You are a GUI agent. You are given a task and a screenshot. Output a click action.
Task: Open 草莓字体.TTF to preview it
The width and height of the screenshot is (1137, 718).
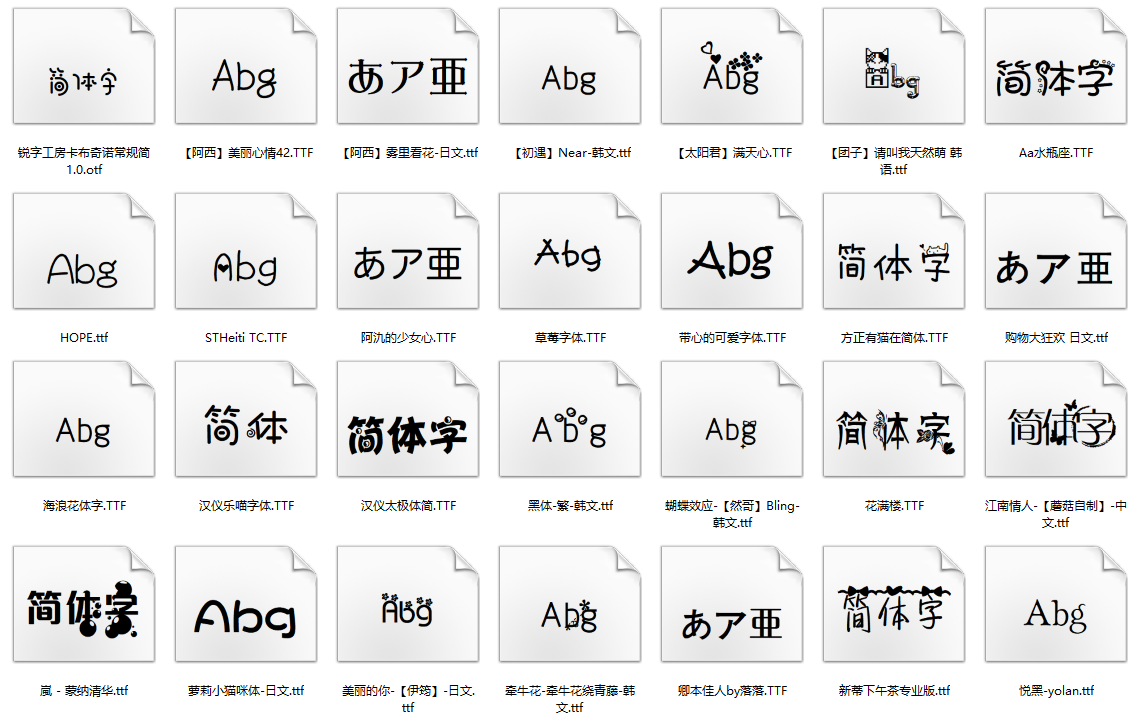[x=570, y=252]
